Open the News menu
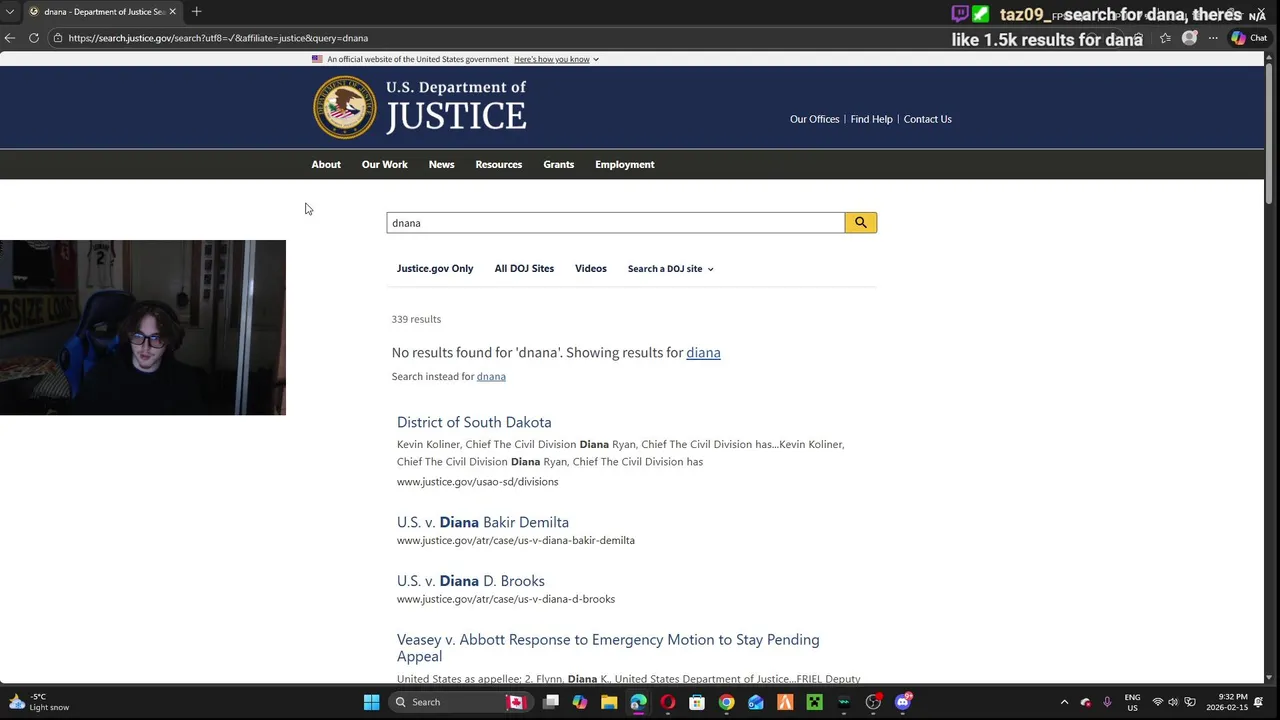Viewport: 1280px width, 720px height. pyautogui.click(x=441, y=165)
